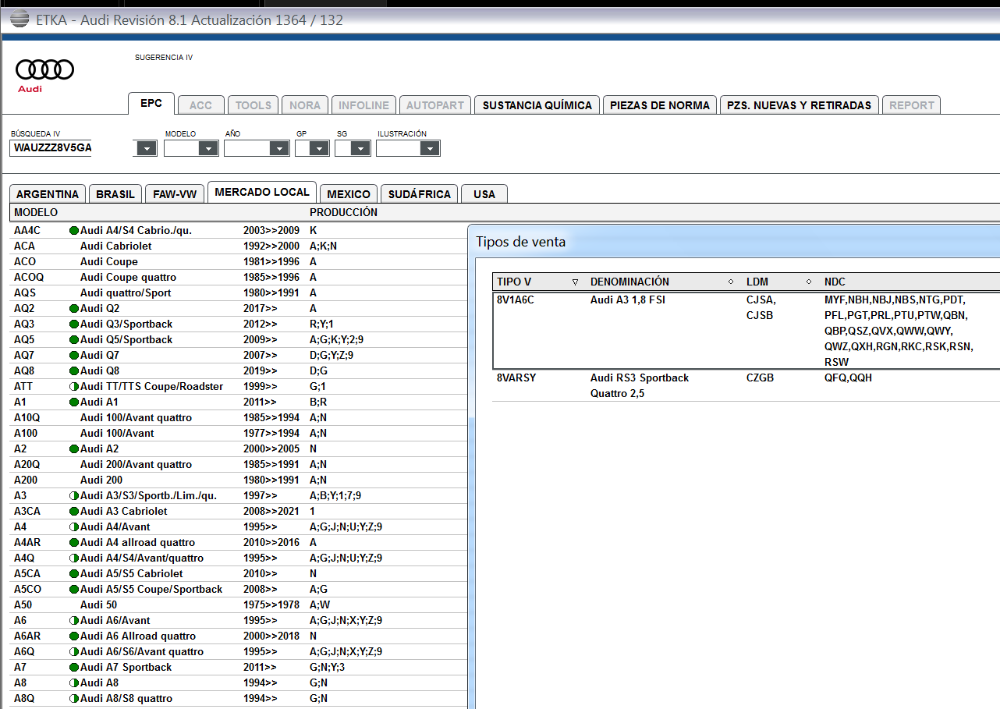
Task: Select the Audi A5/S5 Coupe/Sportback row
Action: (x=239, y=589)
